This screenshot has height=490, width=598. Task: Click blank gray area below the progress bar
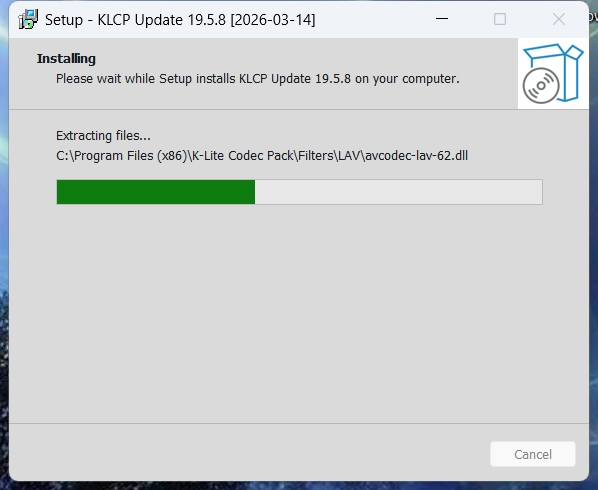click(x=299, y=313)
